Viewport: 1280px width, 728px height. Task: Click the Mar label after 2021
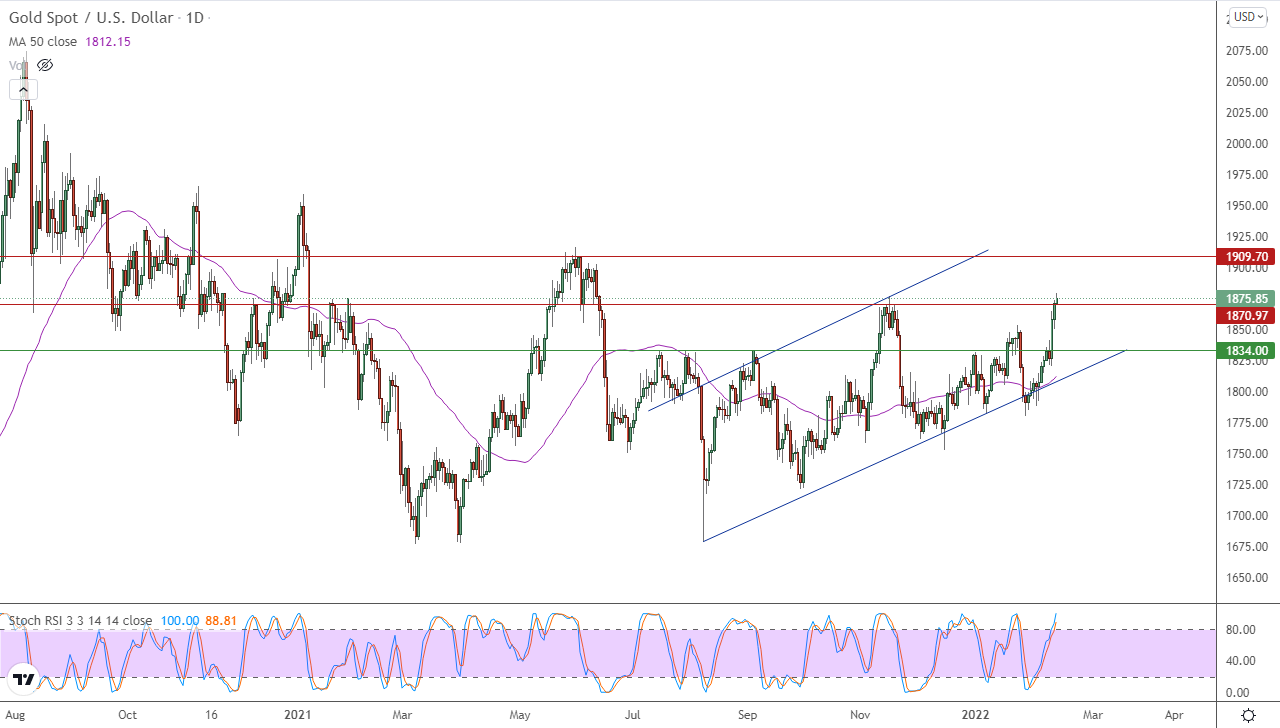(x=403, y=715)
